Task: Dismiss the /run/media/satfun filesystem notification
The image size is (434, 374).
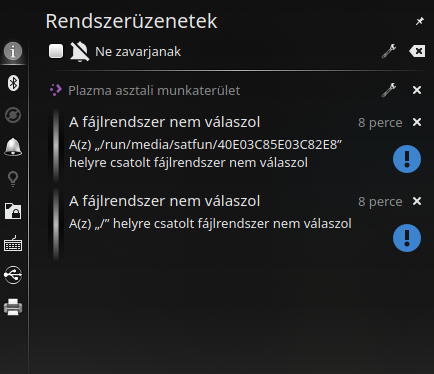Action: [417, 122]
